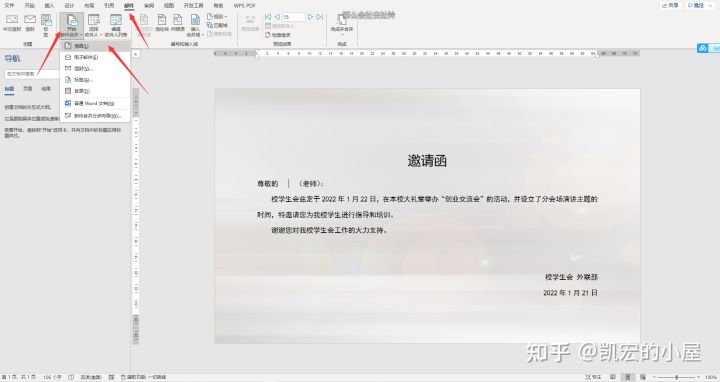Switch to Pages tab in navigation pane
Viewport: 720px width, 382px height.
click(x=28, y=89)
